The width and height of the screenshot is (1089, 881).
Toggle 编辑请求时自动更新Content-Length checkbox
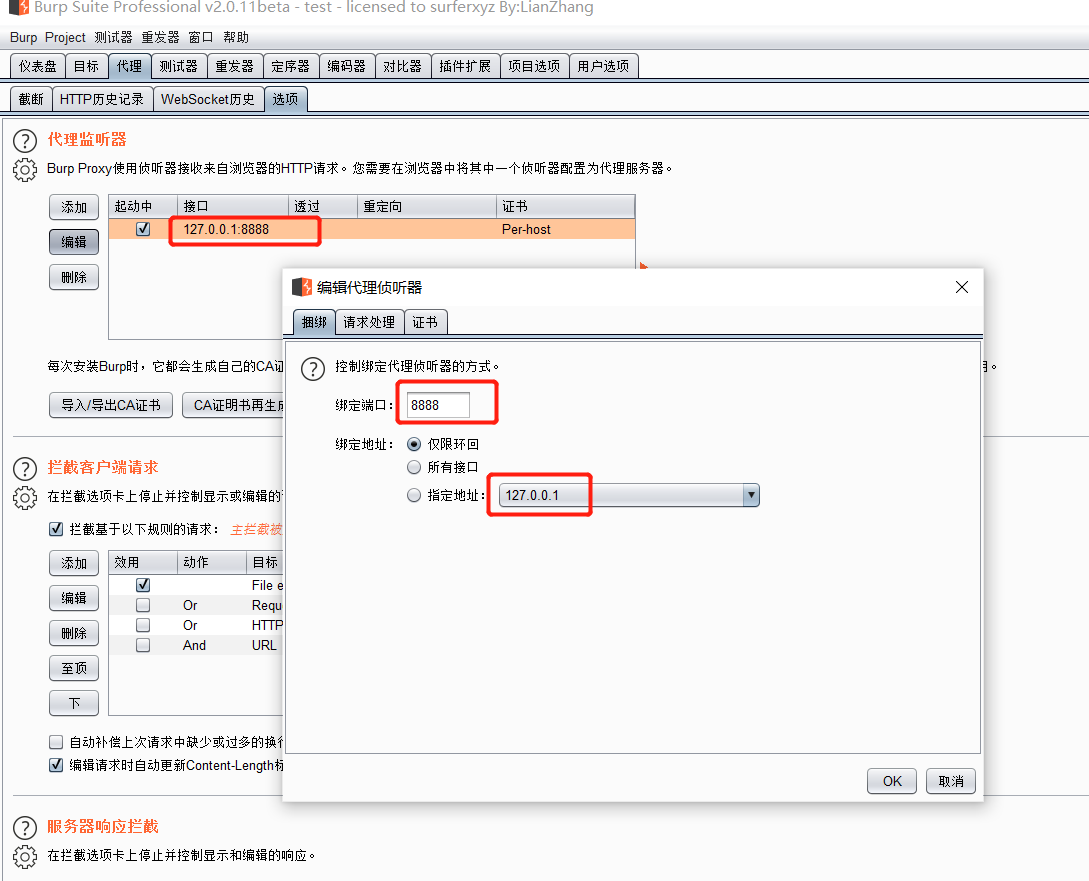(x=56, y=765)
